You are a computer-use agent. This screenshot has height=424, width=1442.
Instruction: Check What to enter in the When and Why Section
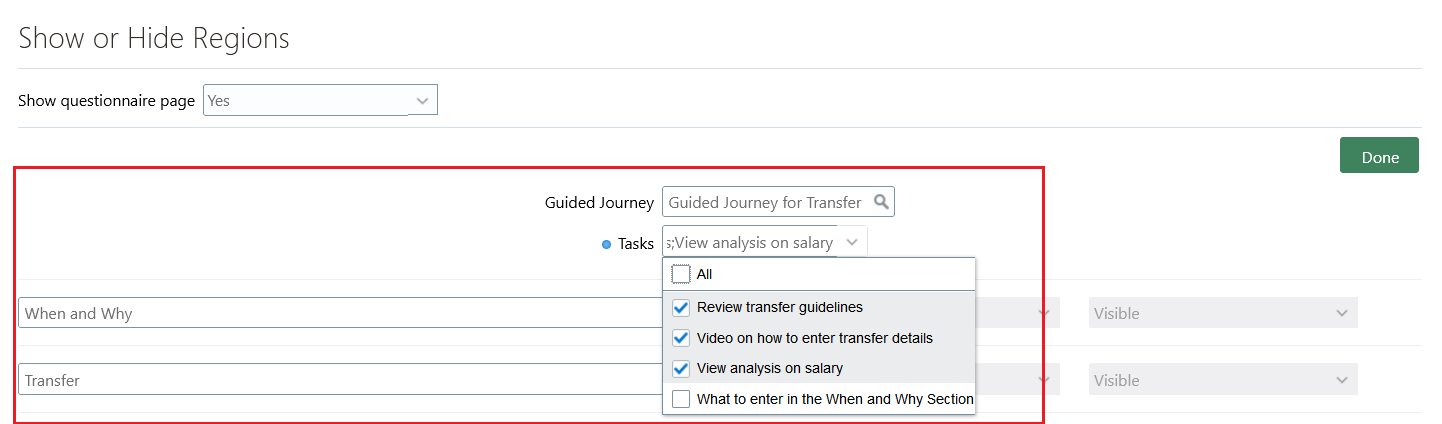(681, 399)
